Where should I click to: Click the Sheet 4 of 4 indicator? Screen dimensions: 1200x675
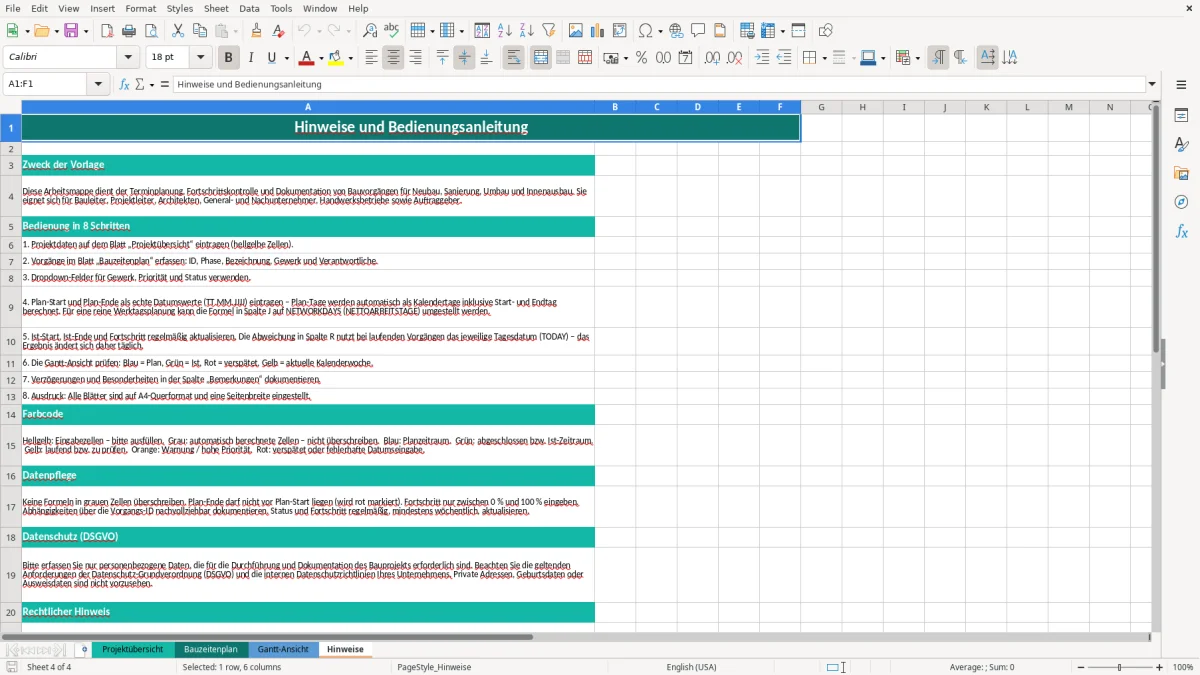tap(49, 667)
